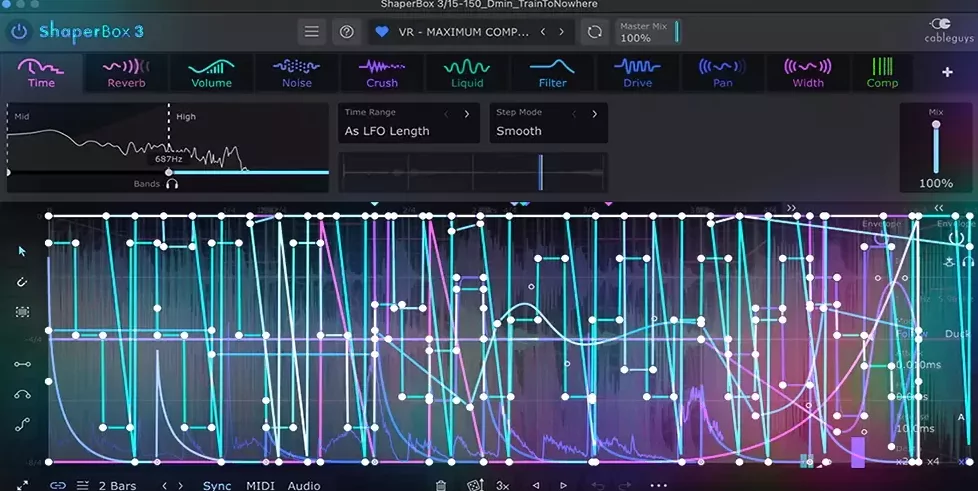Shift wave left triangle button
Viewport: 978px width, 491px height.
536,485
